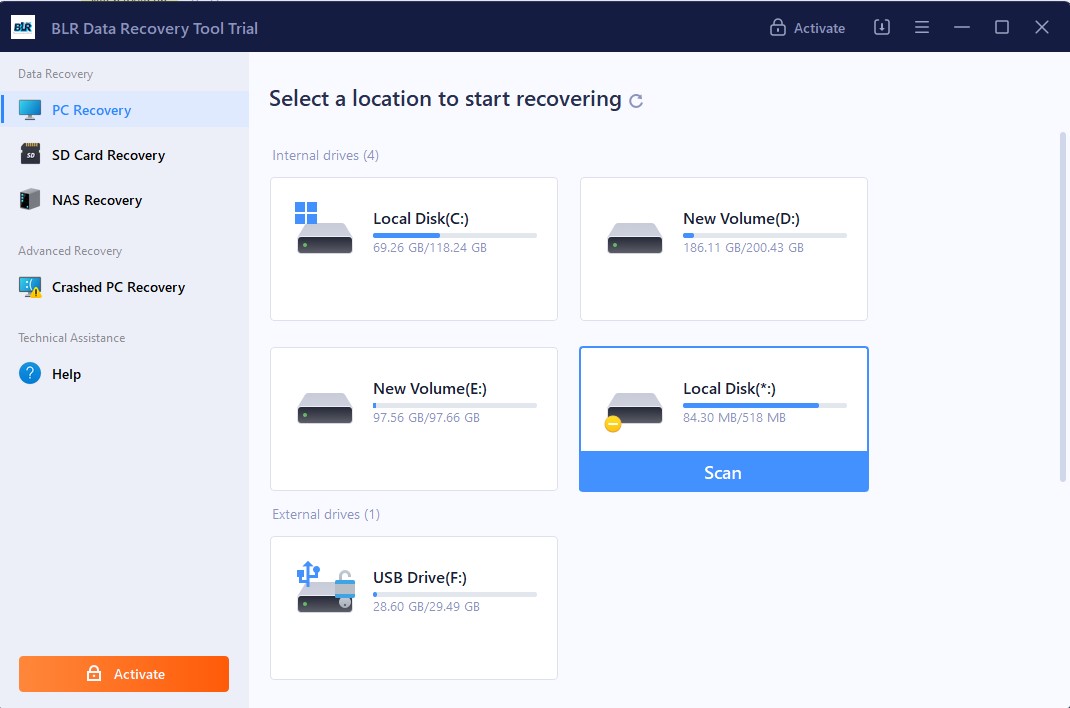Click the USB Drive(F:) locked drive icon
The image size is (1070, 708).
[325, 587]
